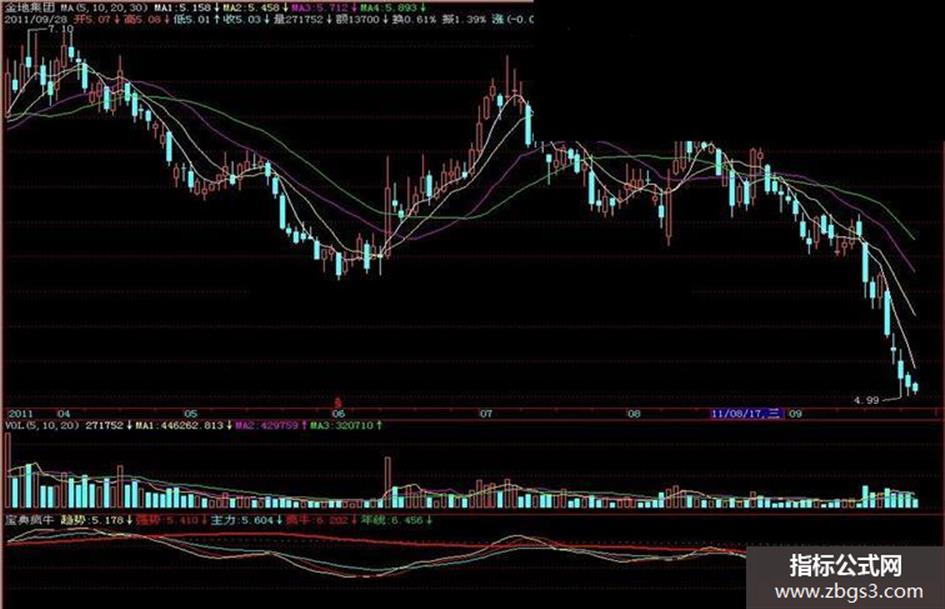Screen dimensions: 945x609
Task: Click the 05 month marker on time axis
Action: click(190, 414)
